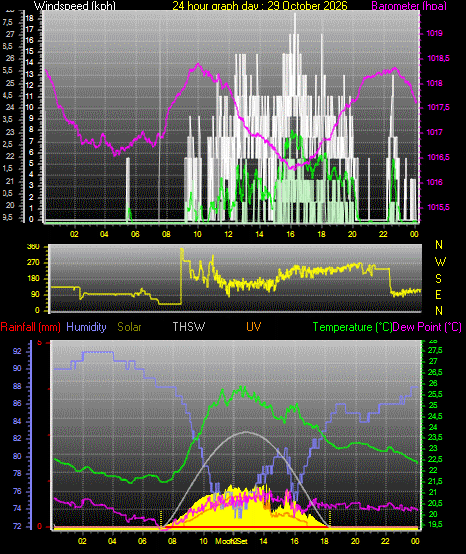The image size is (466, 554).
Task: Click the Windspeed (kph) title
Action: [x=75, y=5]
